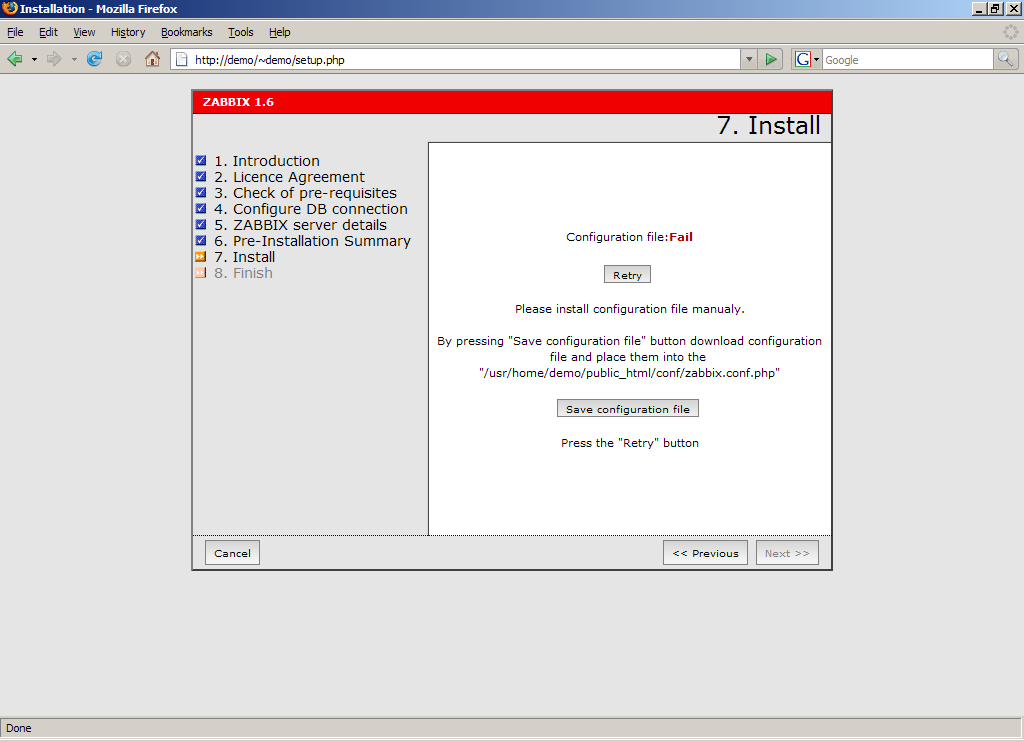Viewport: 1024px width, 742px height.
Task: Click the magnifier search icon
Action: pos(1005,59)
